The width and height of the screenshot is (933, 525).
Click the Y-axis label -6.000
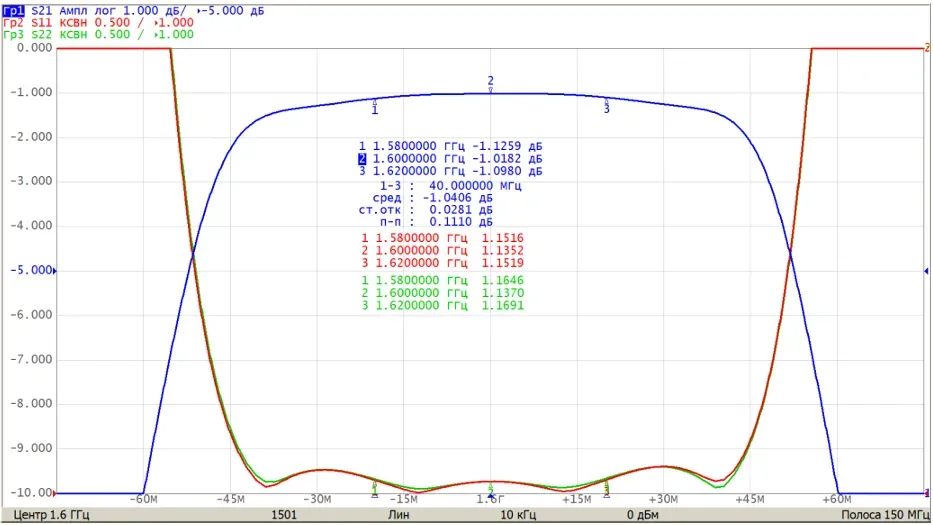[31, 315]
